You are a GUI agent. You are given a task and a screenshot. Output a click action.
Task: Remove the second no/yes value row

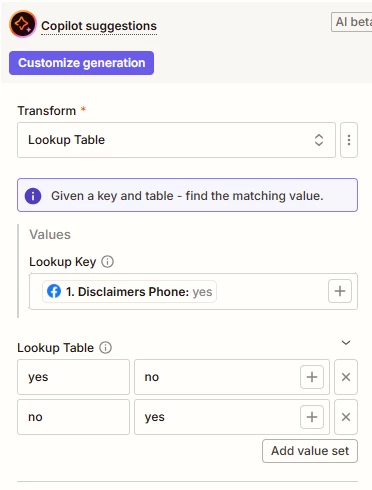[346, 417]
